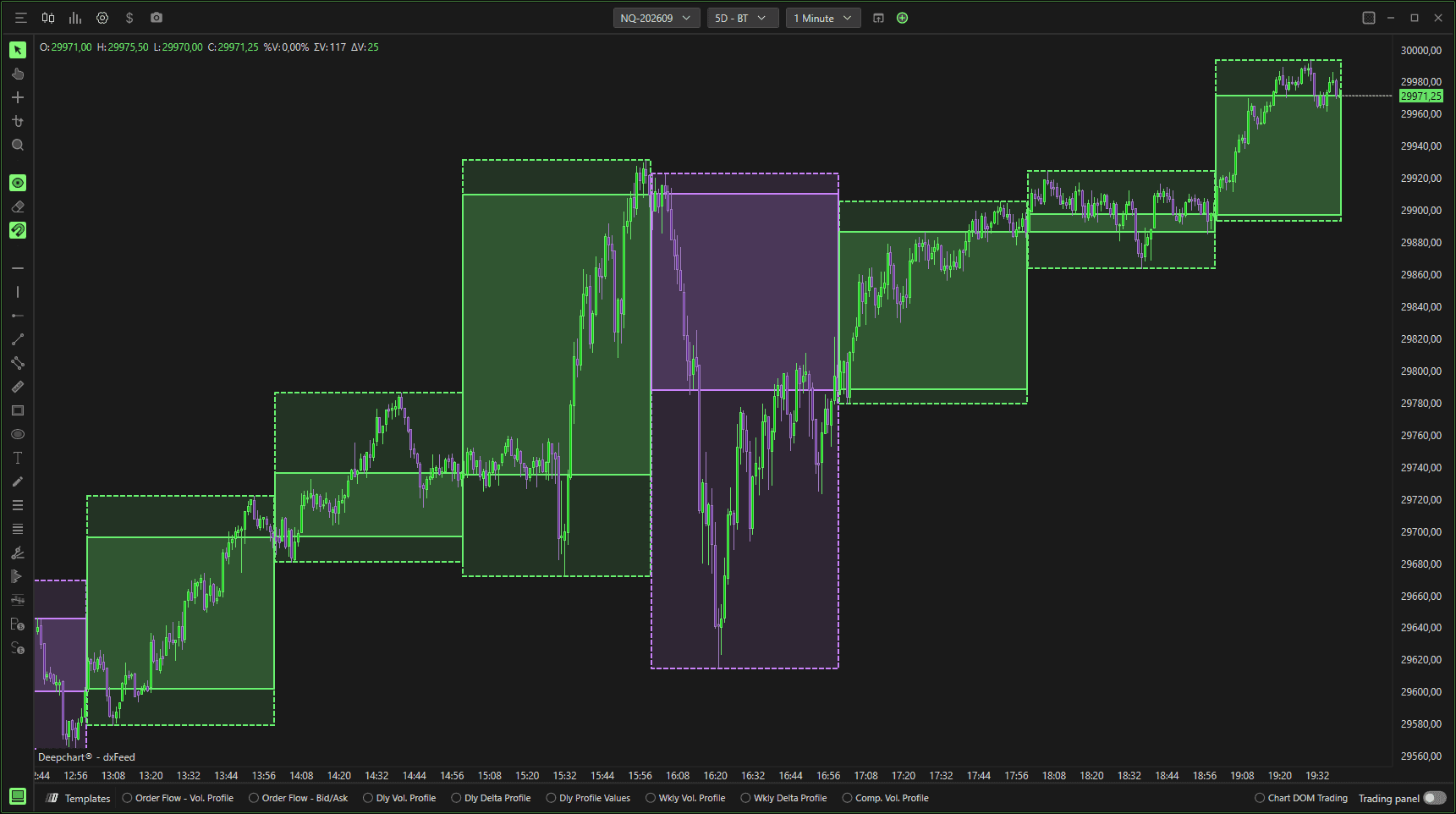Click the green plus add icon

click(x=902, y=18)
